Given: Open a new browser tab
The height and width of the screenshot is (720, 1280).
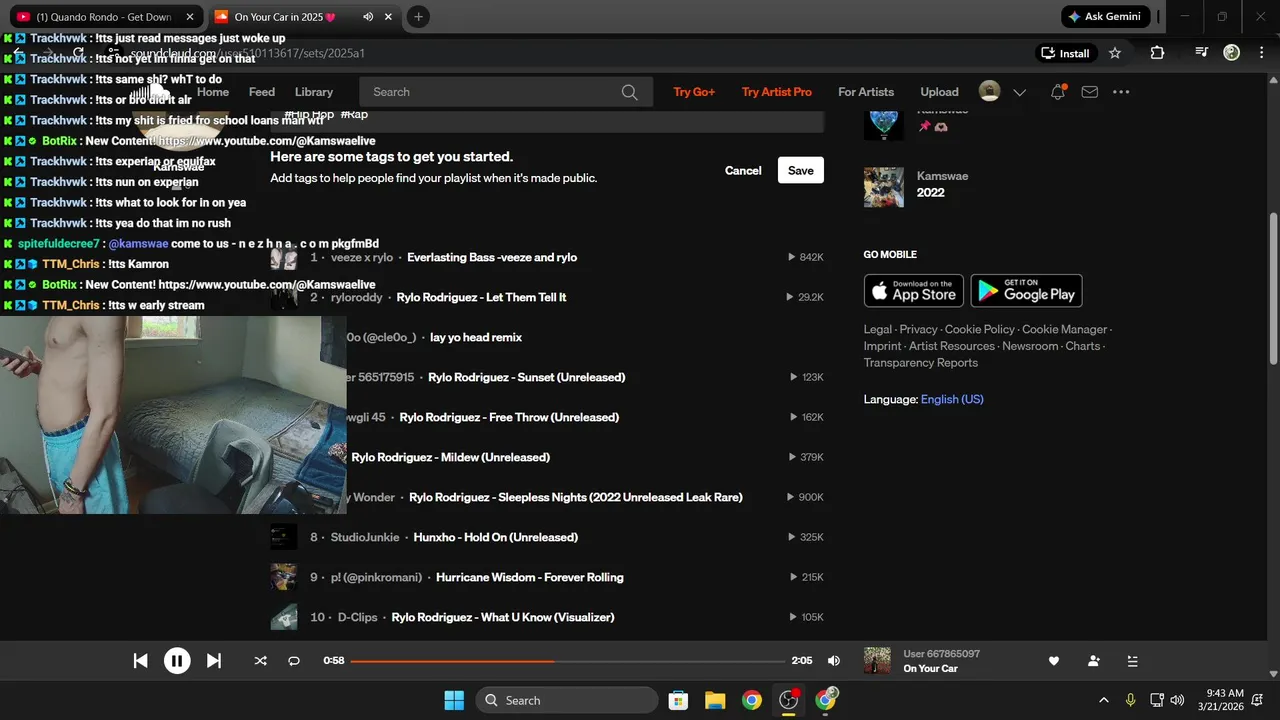Looking at the screenshot, I should [x=419, y=17].
